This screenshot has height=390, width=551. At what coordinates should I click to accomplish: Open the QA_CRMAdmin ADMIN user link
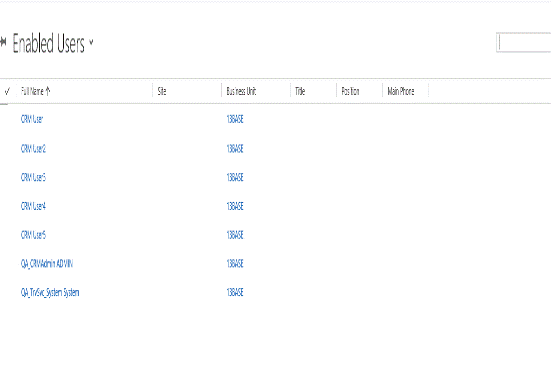click(47, 264)
